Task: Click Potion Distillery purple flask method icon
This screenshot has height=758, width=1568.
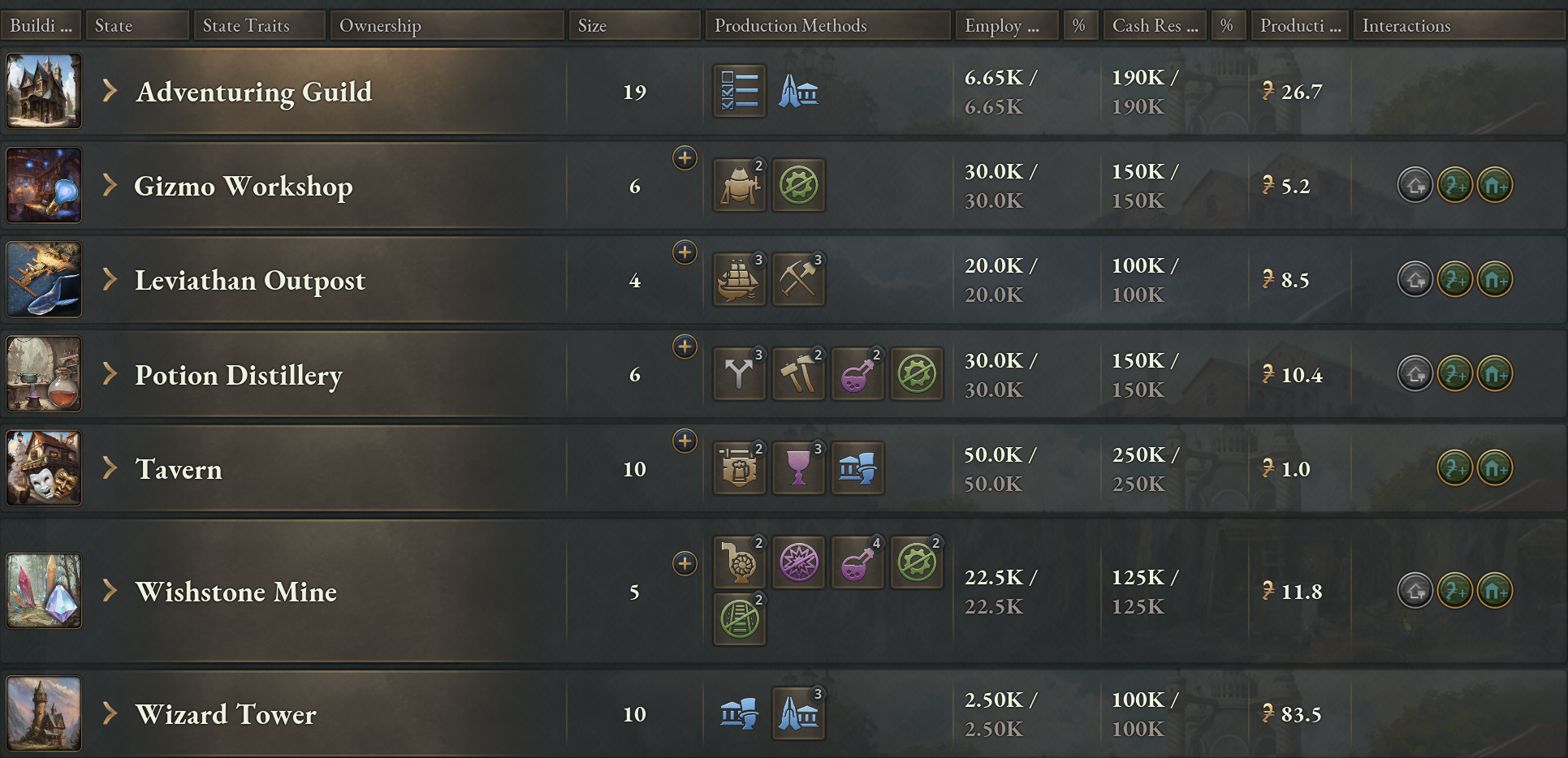Action: [x=857, y=374]
